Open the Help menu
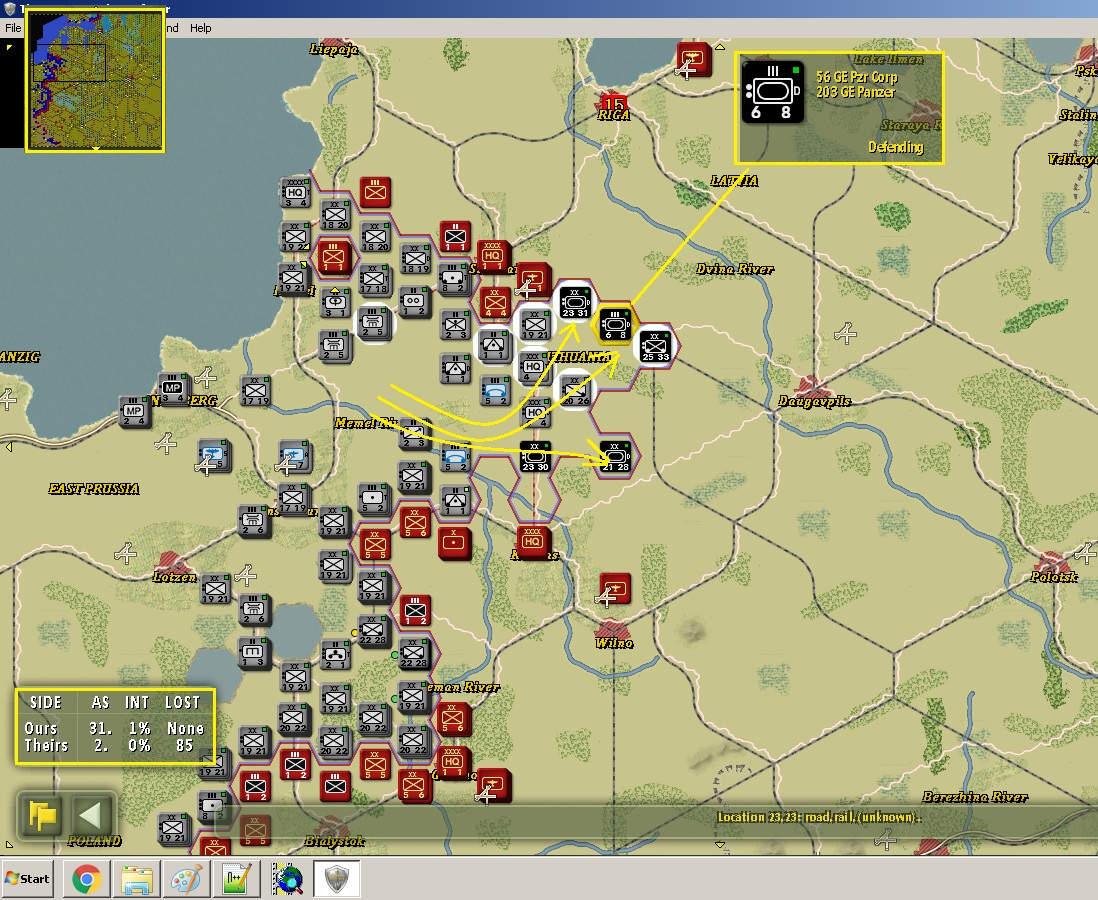 pos(200,28)
